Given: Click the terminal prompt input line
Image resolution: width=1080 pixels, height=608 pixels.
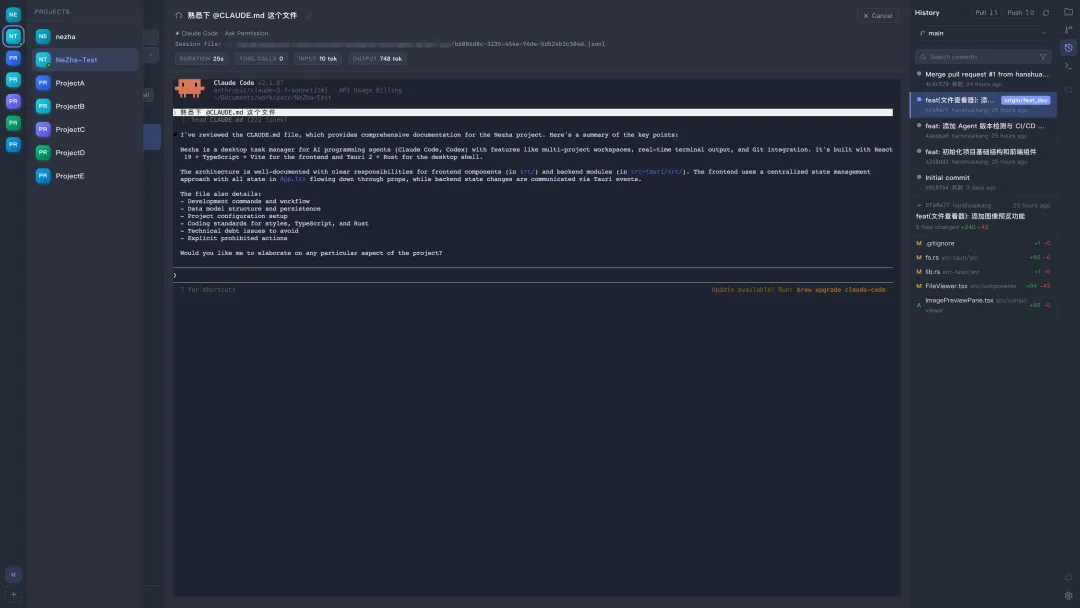Looking at the screenshot, I should 532,275.
